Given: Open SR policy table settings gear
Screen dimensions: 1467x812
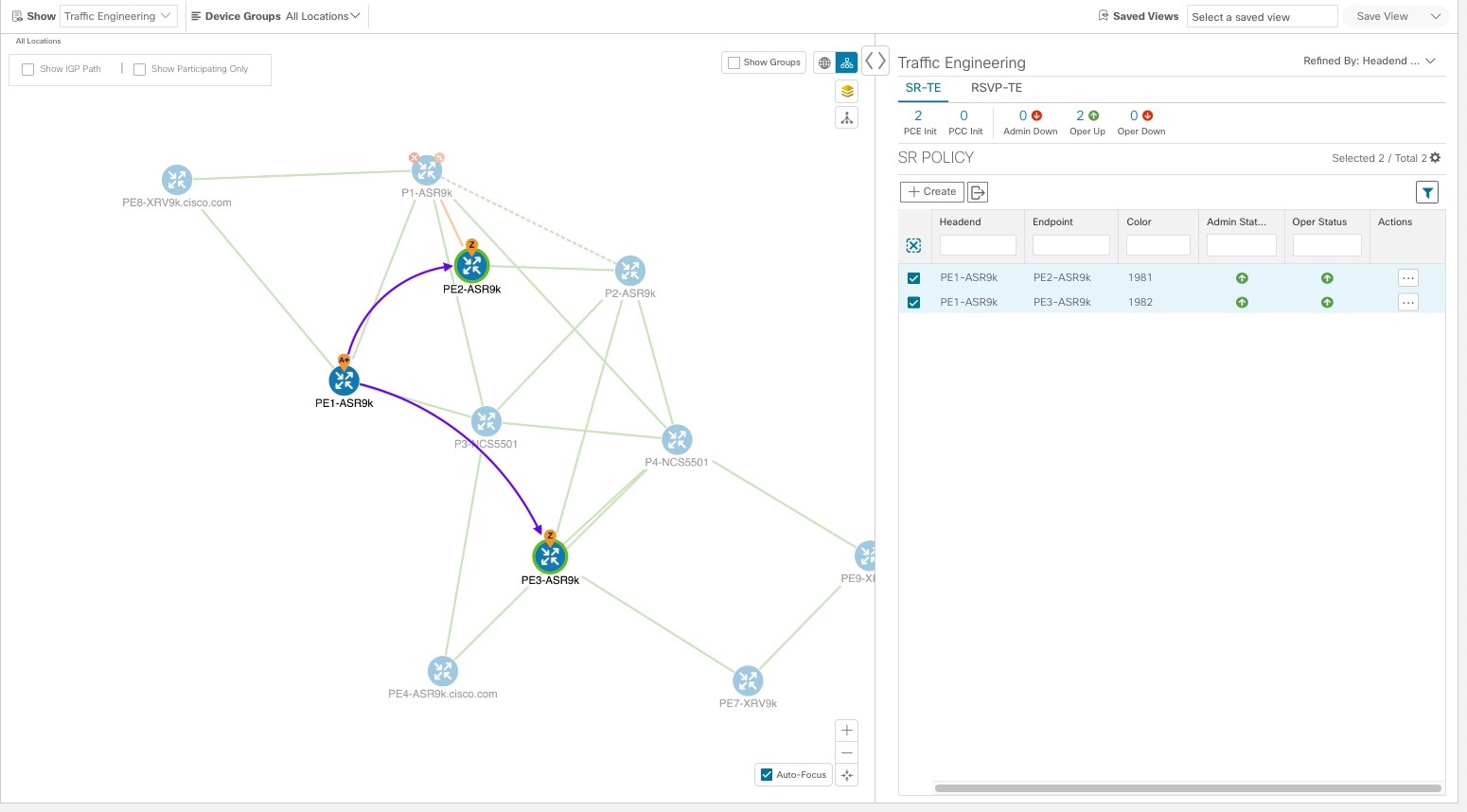Looking at the screenshot, I should [1435, 158].
